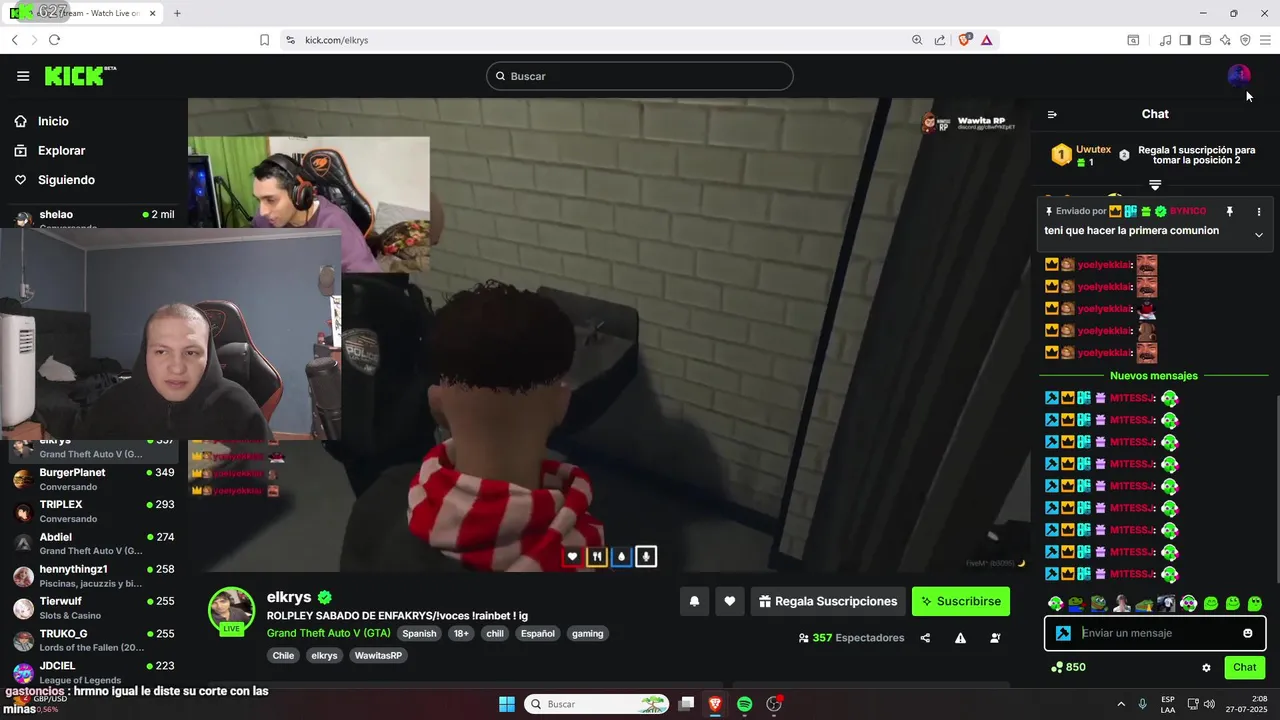Bookmark this page icon
The width and height of the screenshot is (1280, 720).
click(x=264, y=40)
